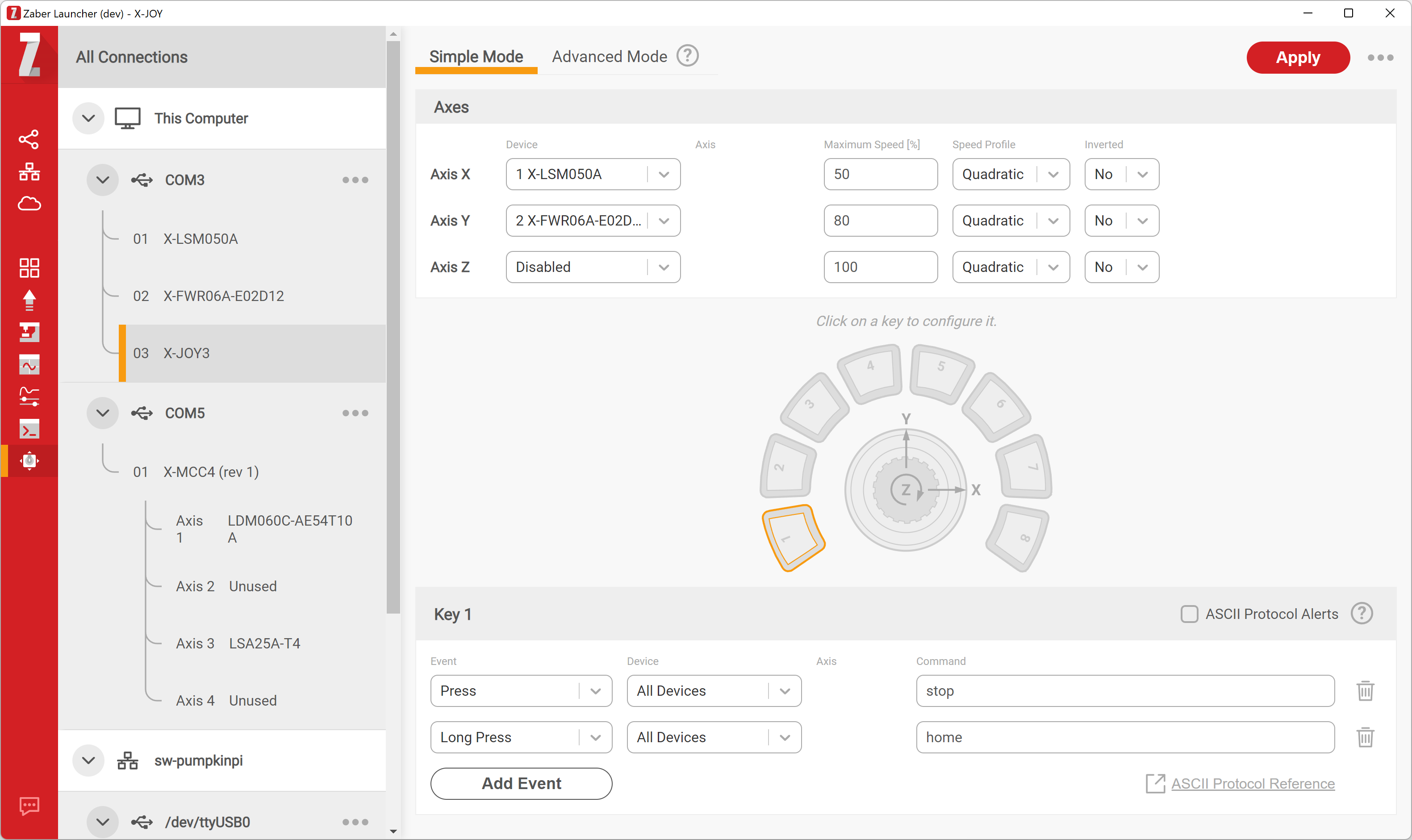Viewport: 1412px width, 840px height.
Task: Open the cloud connections panel
Action: click(x=29, y=204)
